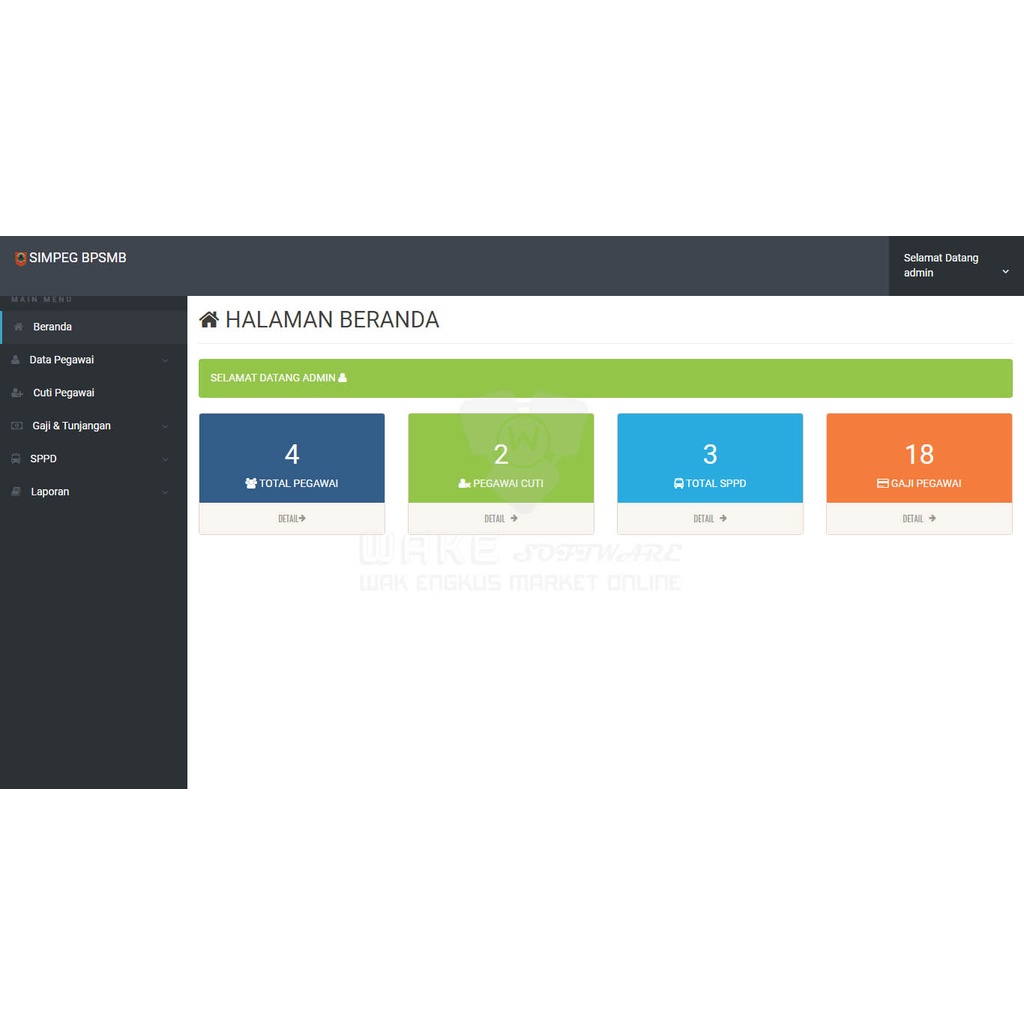Click the house icon in Halaman Beranda heading

(209, 320)
